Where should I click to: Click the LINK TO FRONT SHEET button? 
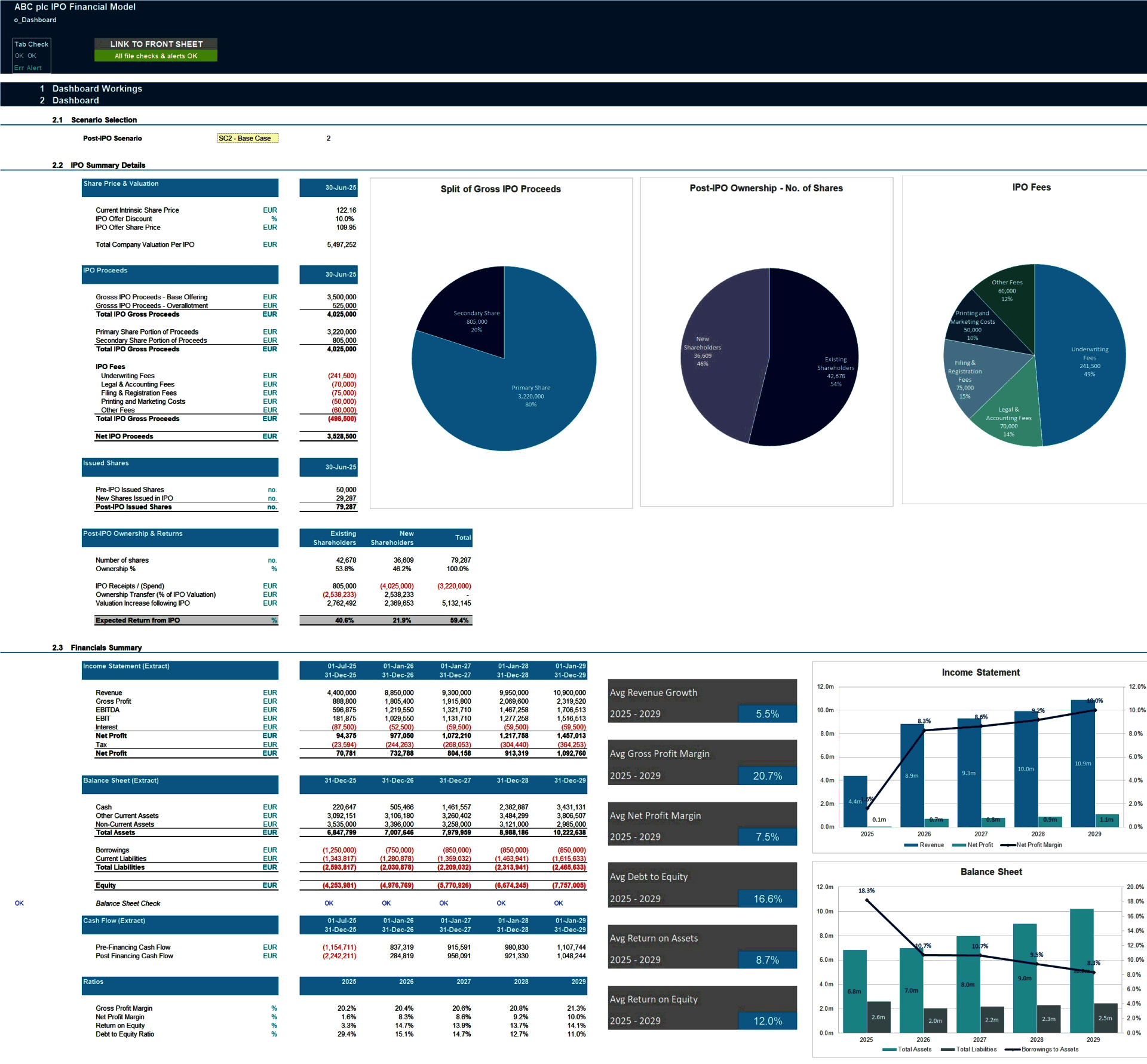coord(156,44)
